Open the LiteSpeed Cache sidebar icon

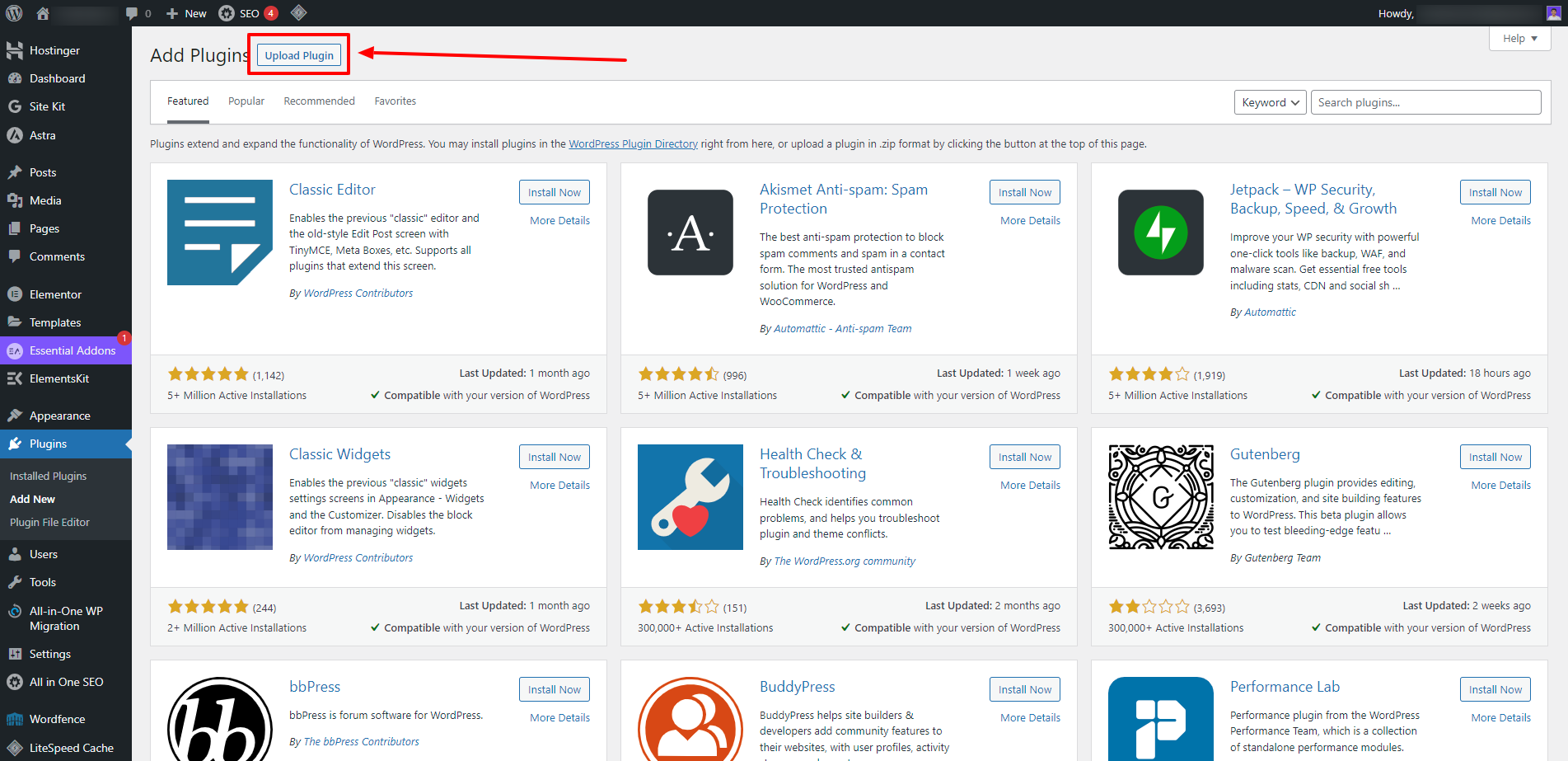(15, 748)
